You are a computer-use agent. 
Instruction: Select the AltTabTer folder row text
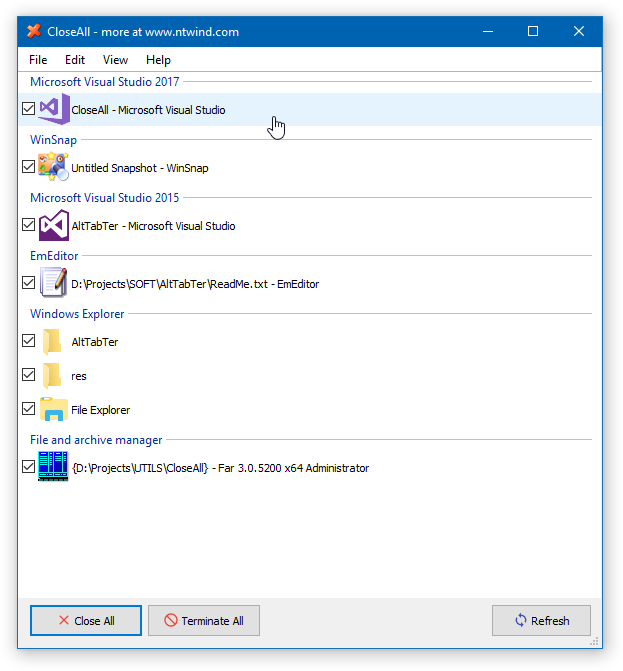pos(95,342)
